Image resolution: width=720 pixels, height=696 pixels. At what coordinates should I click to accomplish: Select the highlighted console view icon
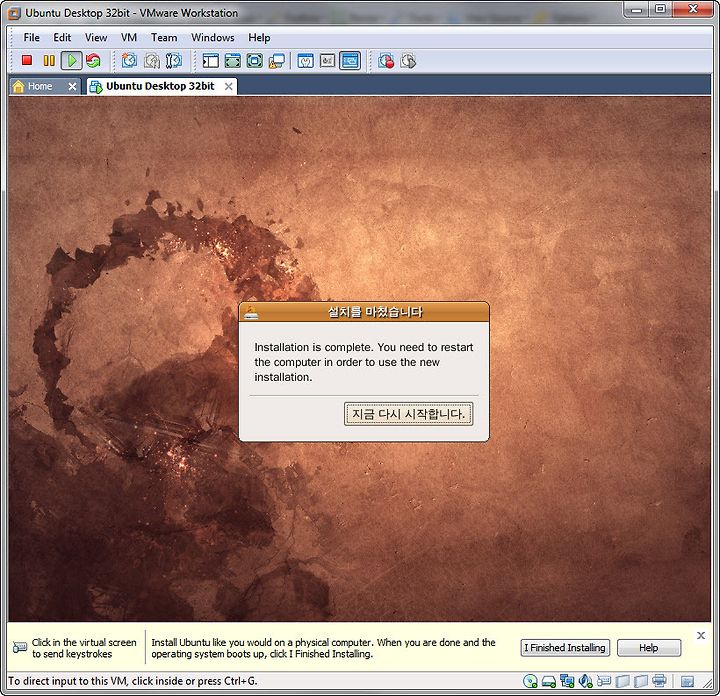click(350, 61)
